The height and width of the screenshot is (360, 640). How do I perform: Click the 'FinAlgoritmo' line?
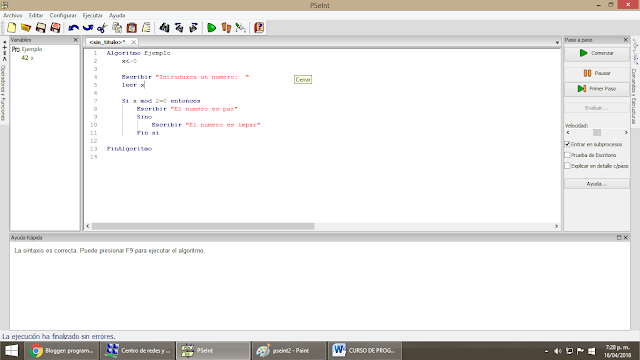click(129, 149)
